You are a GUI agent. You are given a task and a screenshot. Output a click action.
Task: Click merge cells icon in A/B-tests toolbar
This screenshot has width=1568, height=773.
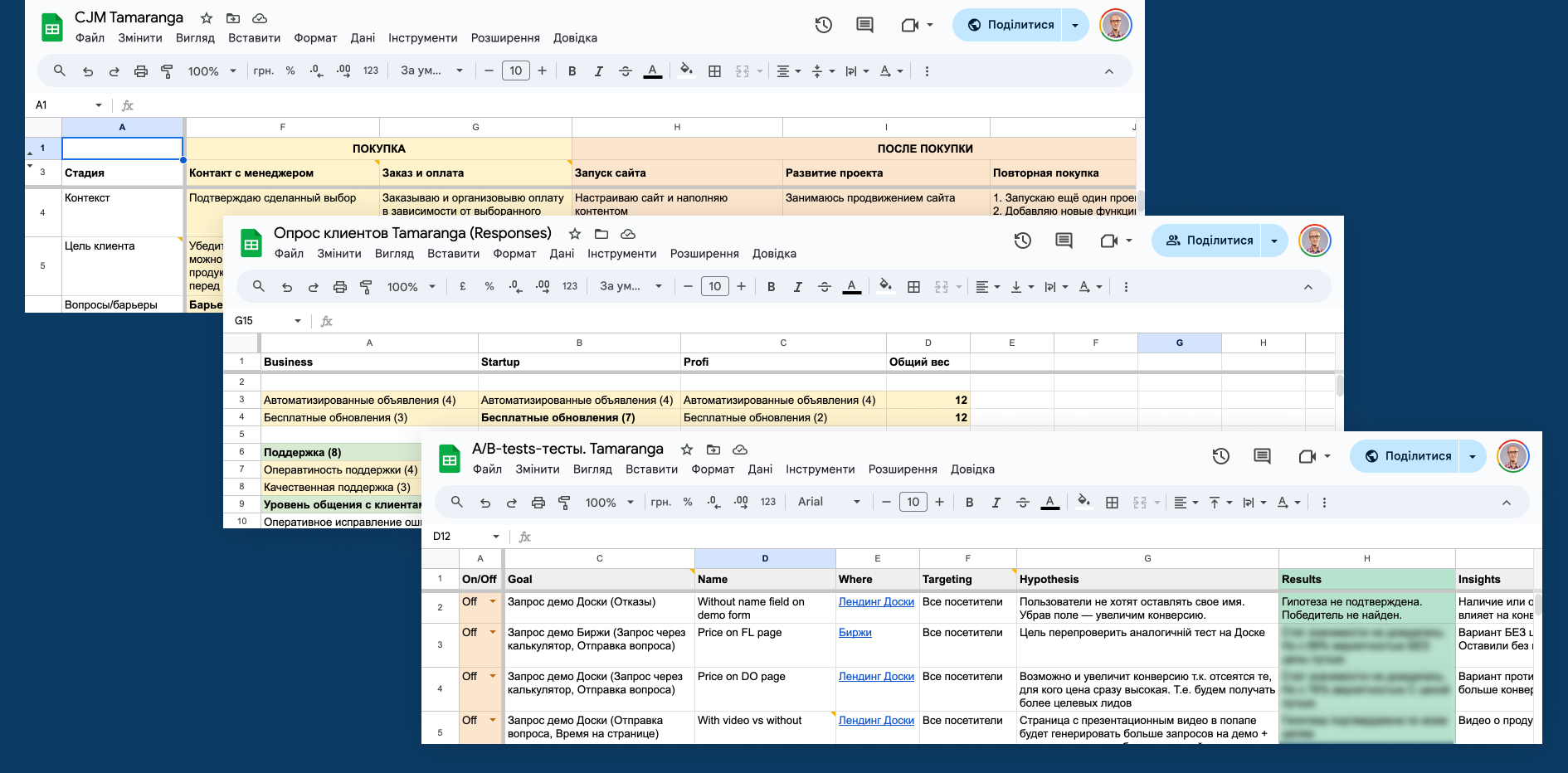tap(1140, 503)
